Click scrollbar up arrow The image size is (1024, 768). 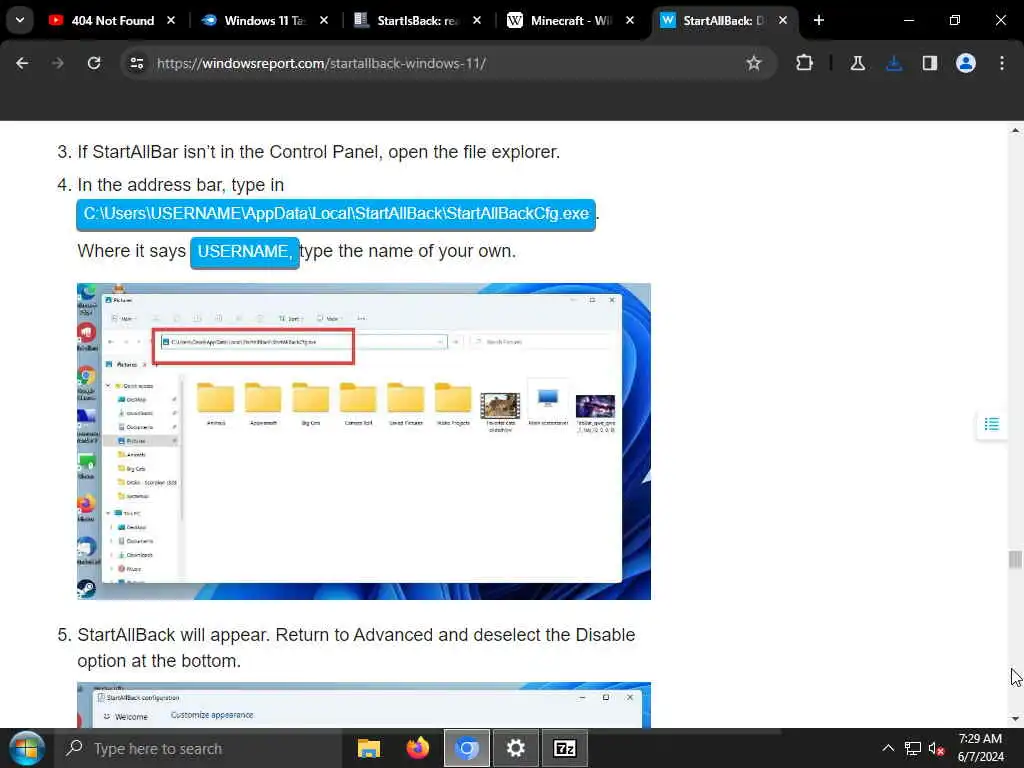[x=1015, y=131]
